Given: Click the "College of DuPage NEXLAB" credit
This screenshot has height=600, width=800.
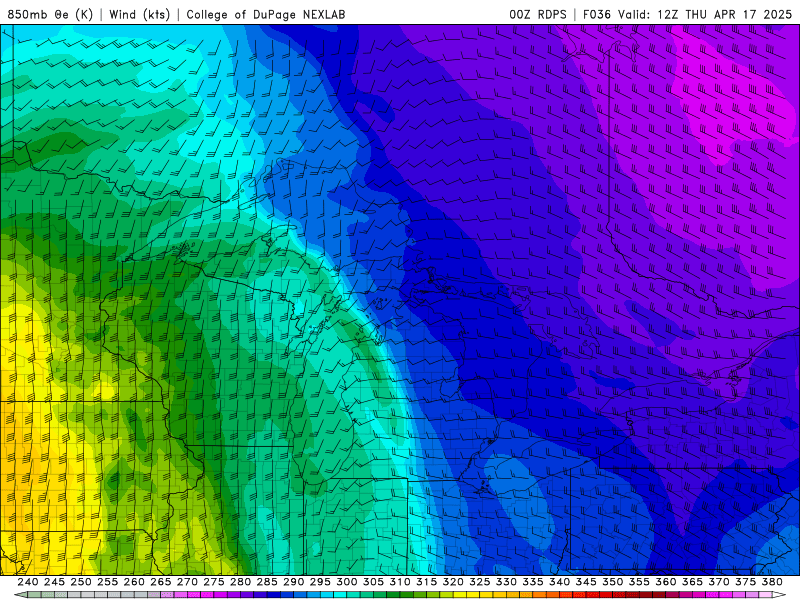Looking at the screenshot, I should [x=266, y=14].
